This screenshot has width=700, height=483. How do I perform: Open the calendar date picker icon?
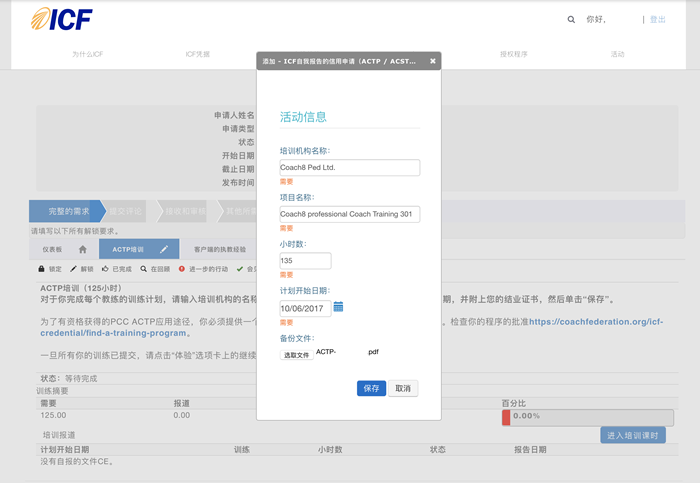[339, 307]
